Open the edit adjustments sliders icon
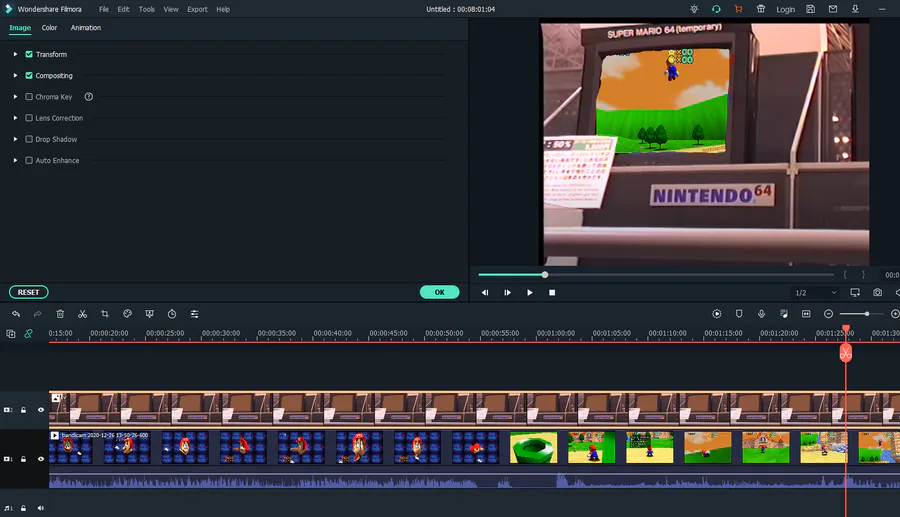Image resolution: width=900 pixels, height=517 pixels. (x=195, y=314)
